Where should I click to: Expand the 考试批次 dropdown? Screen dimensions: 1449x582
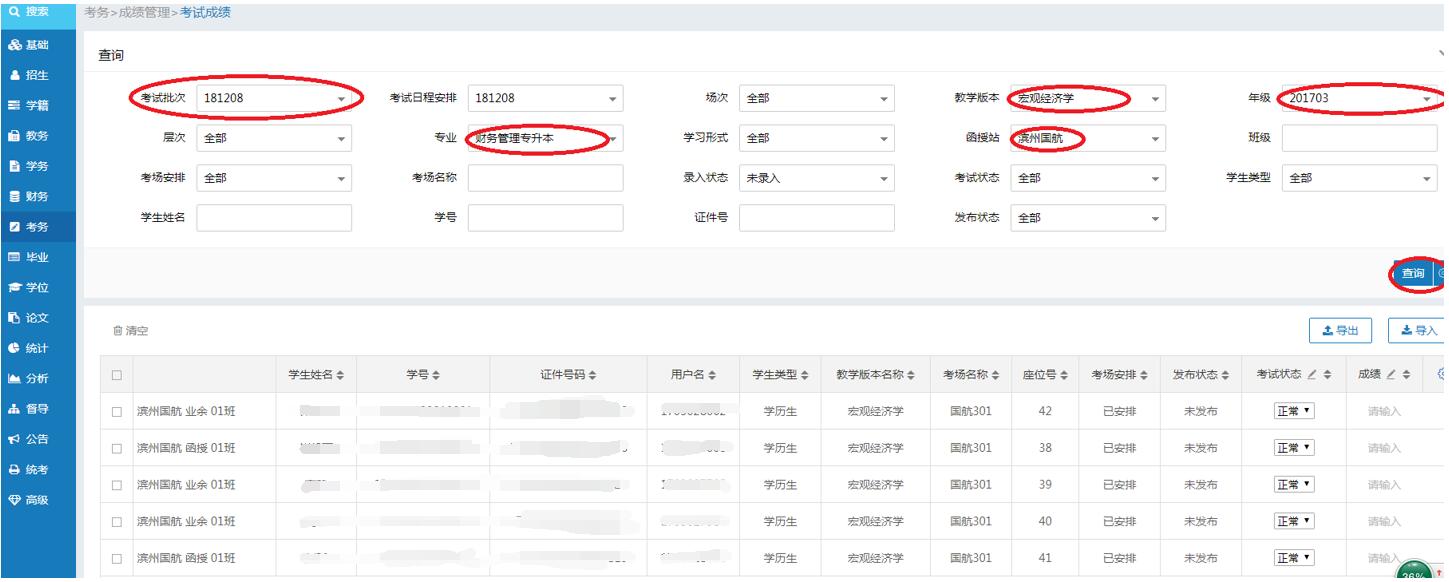point(274,98)
